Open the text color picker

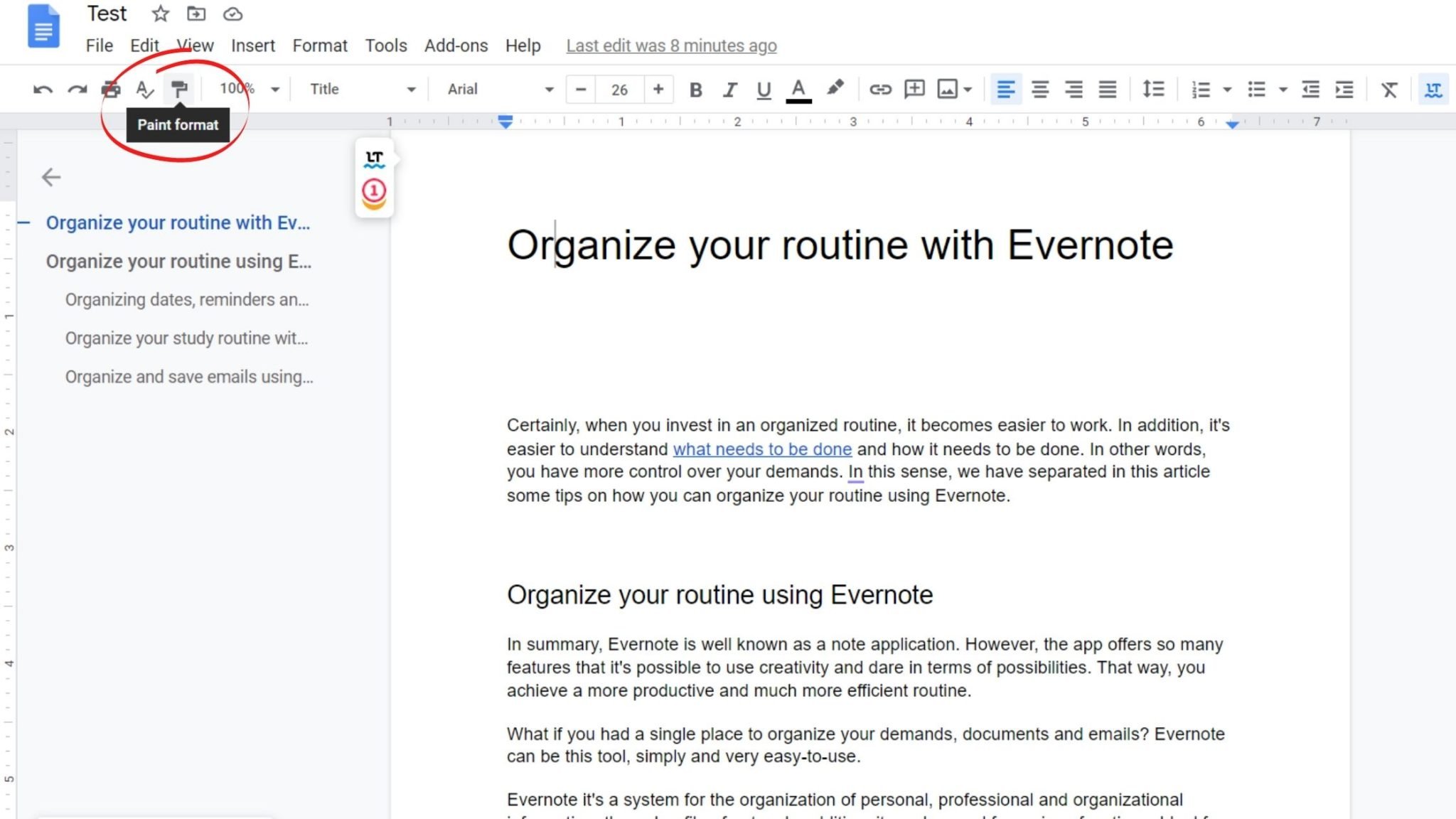pyautogui.click(x=798, y=90)
